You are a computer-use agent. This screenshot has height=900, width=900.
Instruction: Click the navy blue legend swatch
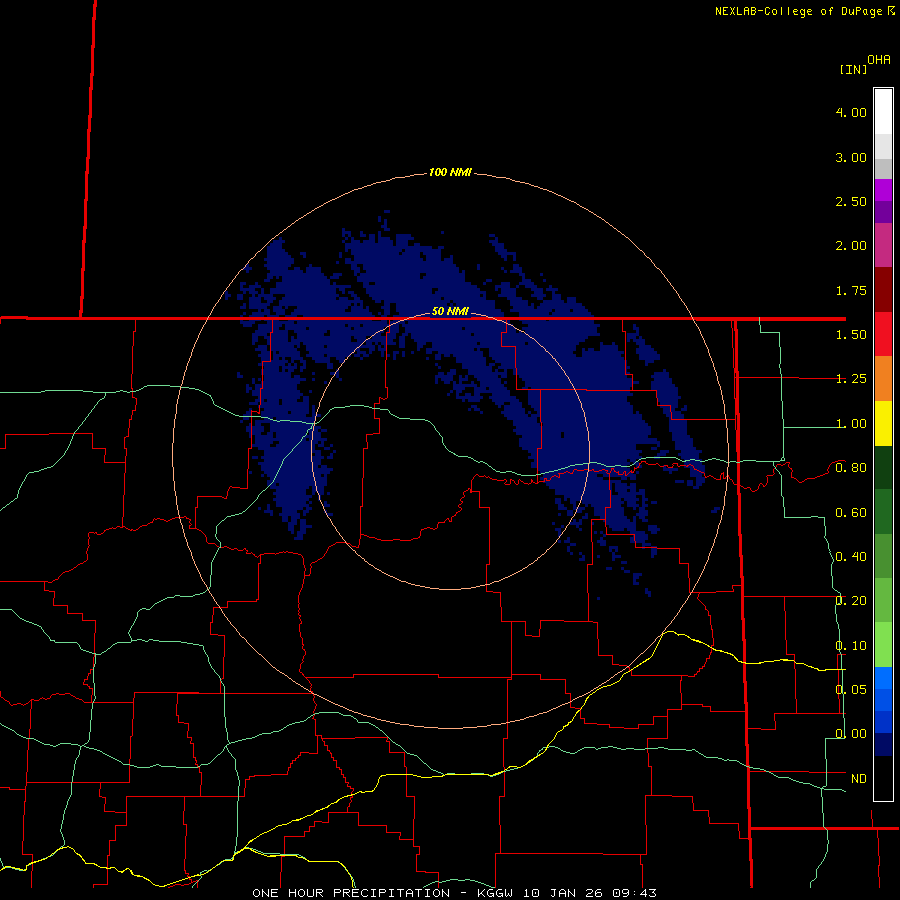pyautogui.click(x=883, y=745)
